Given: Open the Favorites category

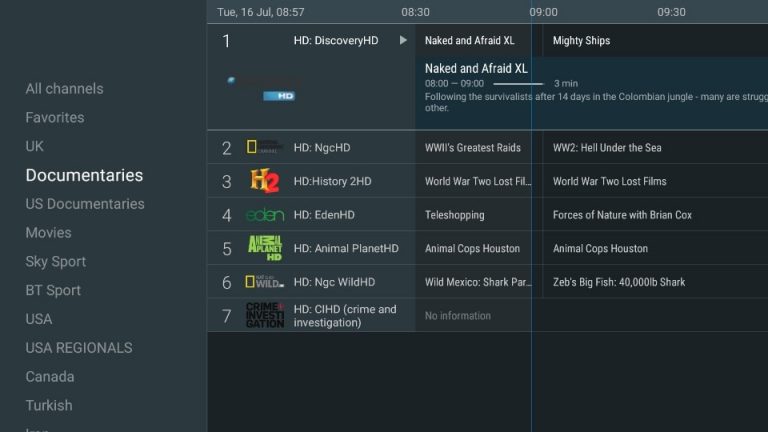Looking at the screenshot, I should tap(55, 118).
